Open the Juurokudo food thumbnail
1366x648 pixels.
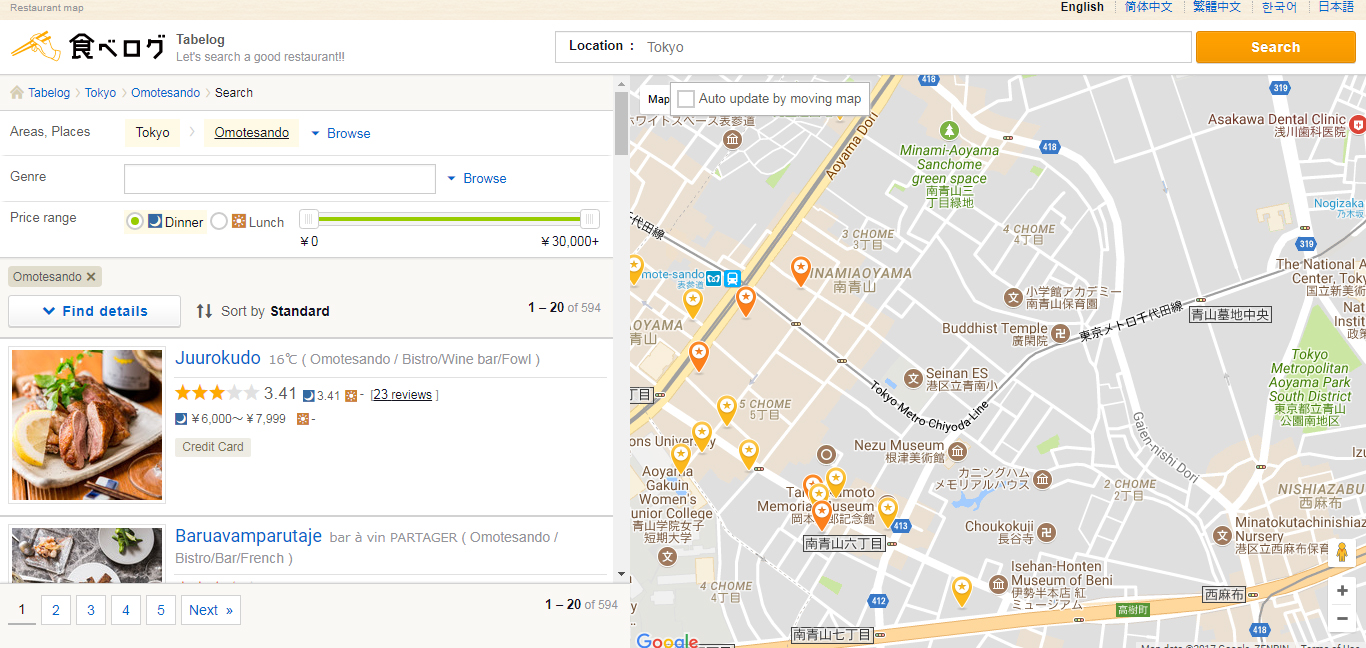[87, 425]
